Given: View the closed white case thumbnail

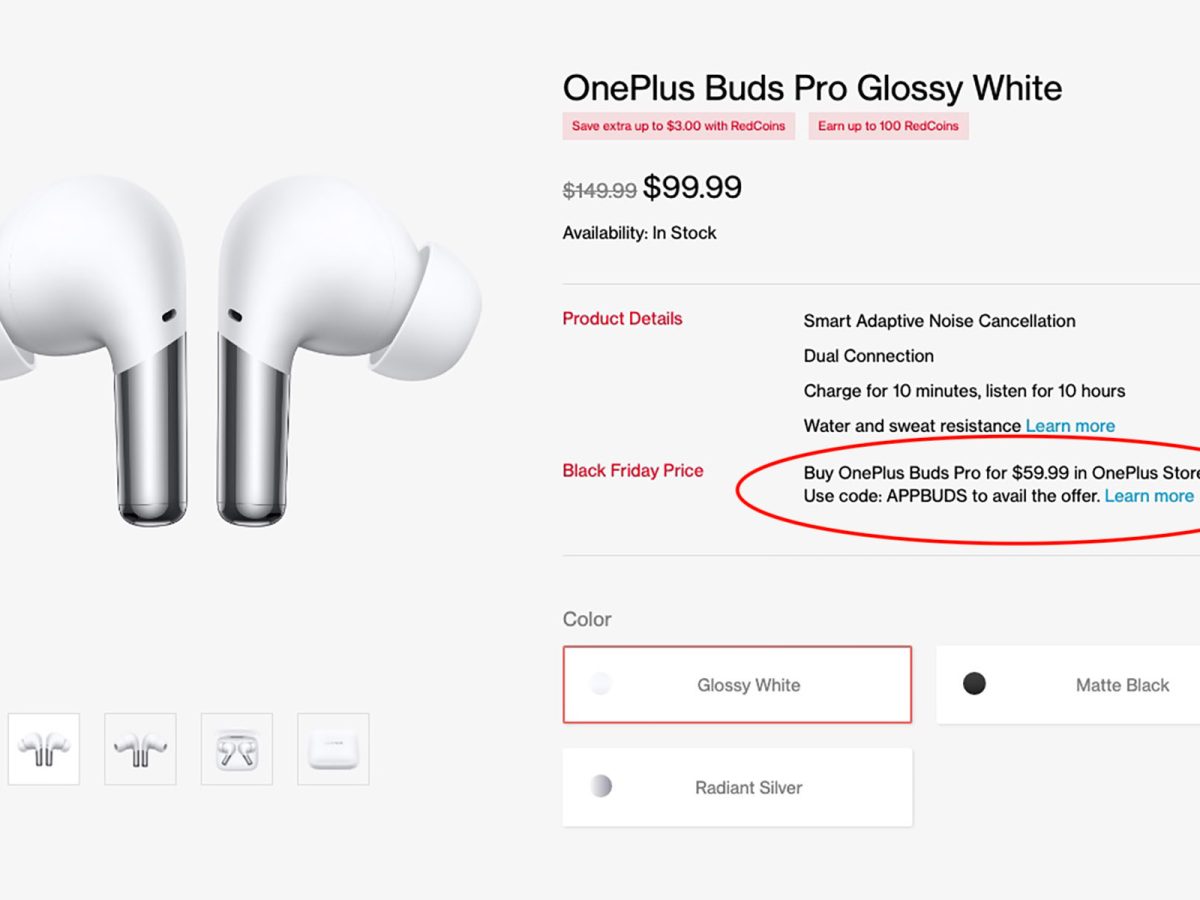Looking at the screenshot, I should (333, 749).
